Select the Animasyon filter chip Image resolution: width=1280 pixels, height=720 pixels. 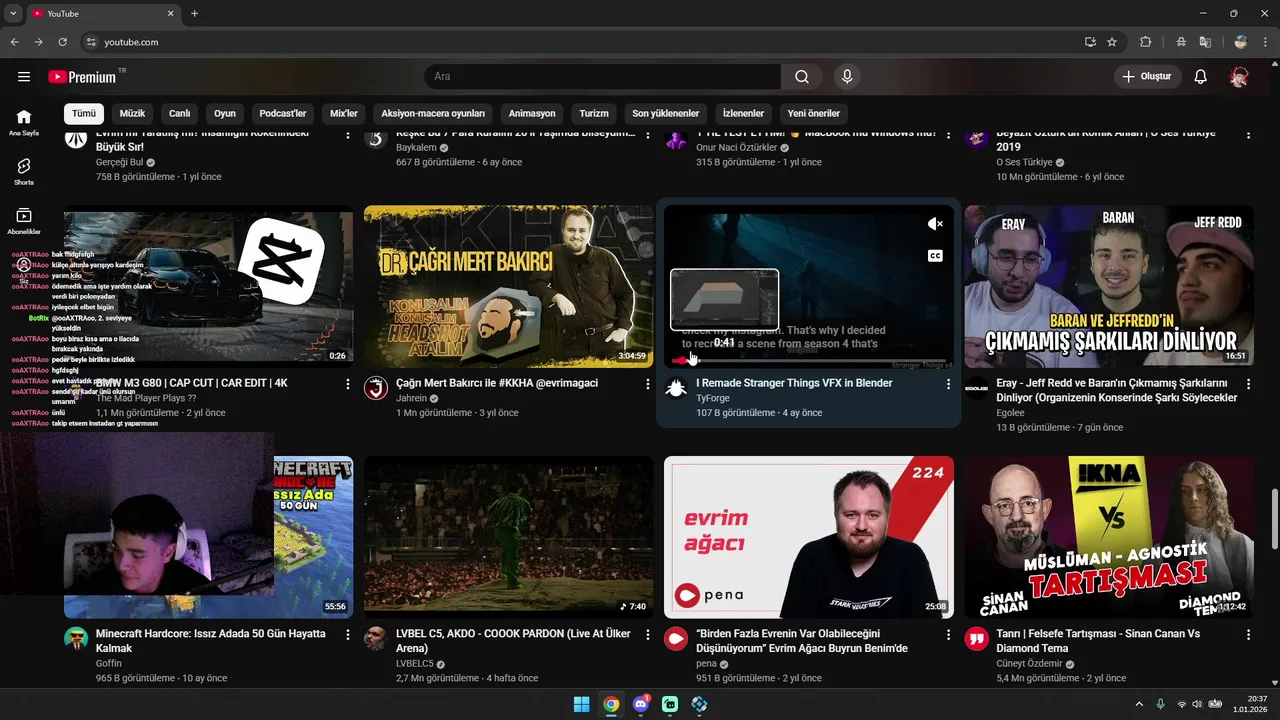point(532,114)
